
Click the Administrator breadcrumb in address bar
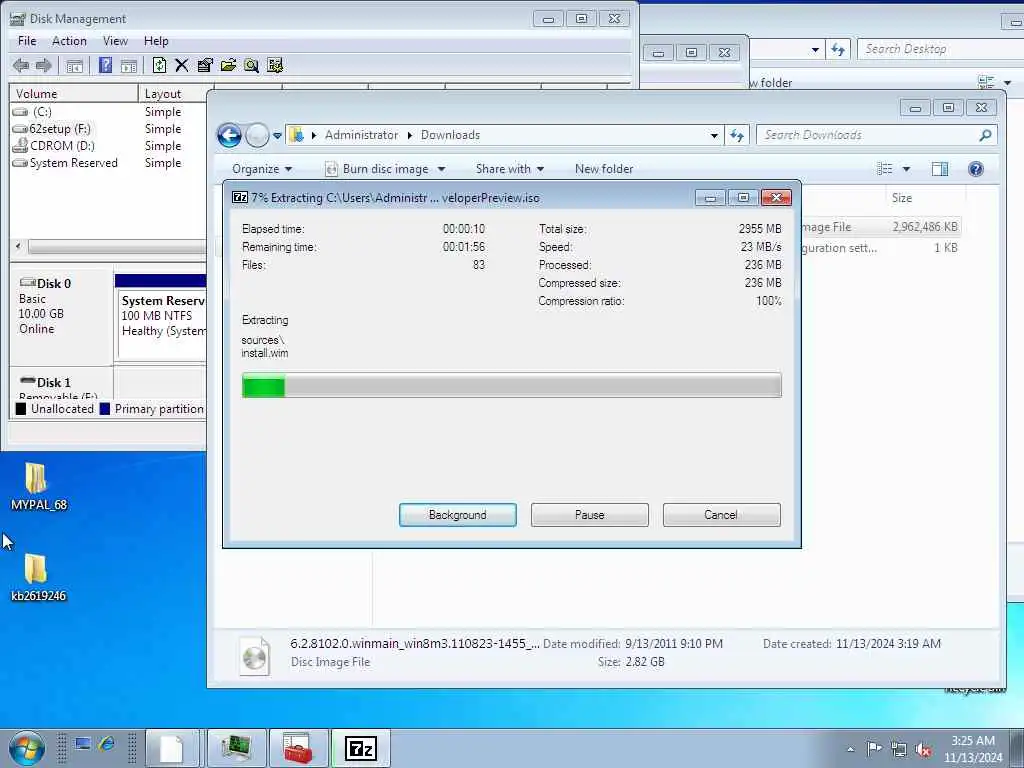pyautogui.click(x=361, y=135)
